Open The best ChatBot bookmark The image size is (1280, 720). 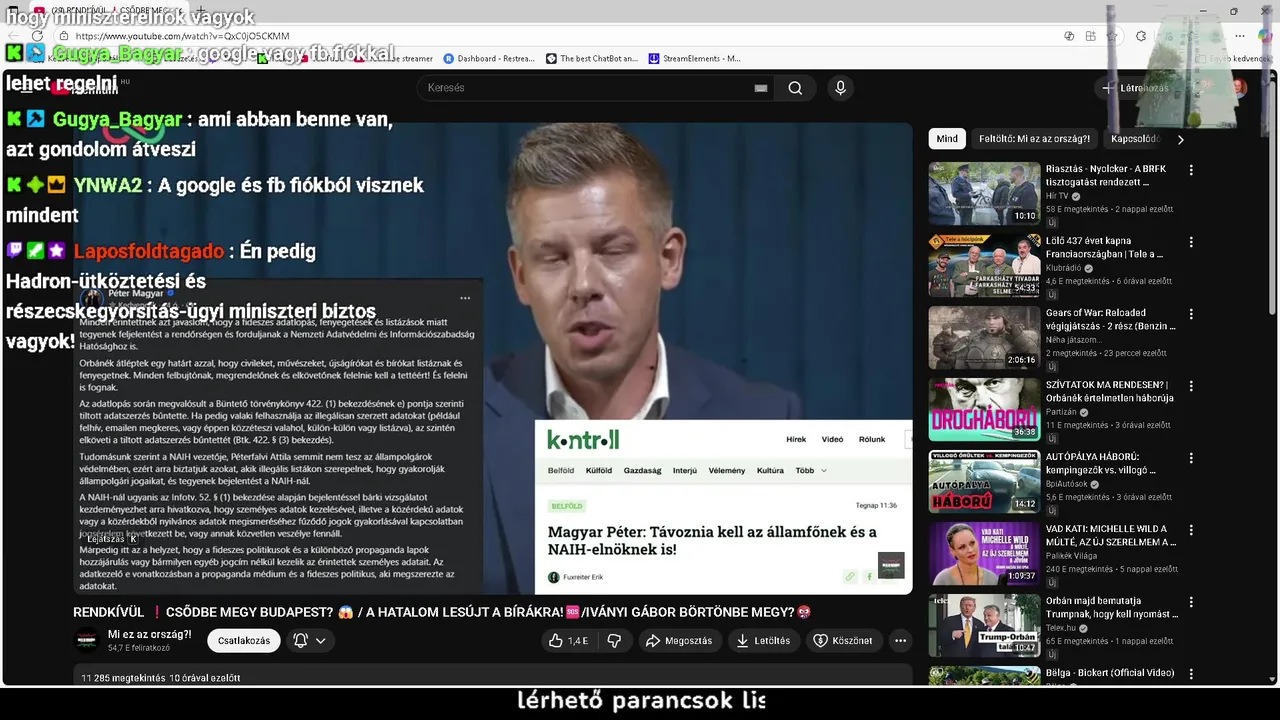tap(592, 59)
